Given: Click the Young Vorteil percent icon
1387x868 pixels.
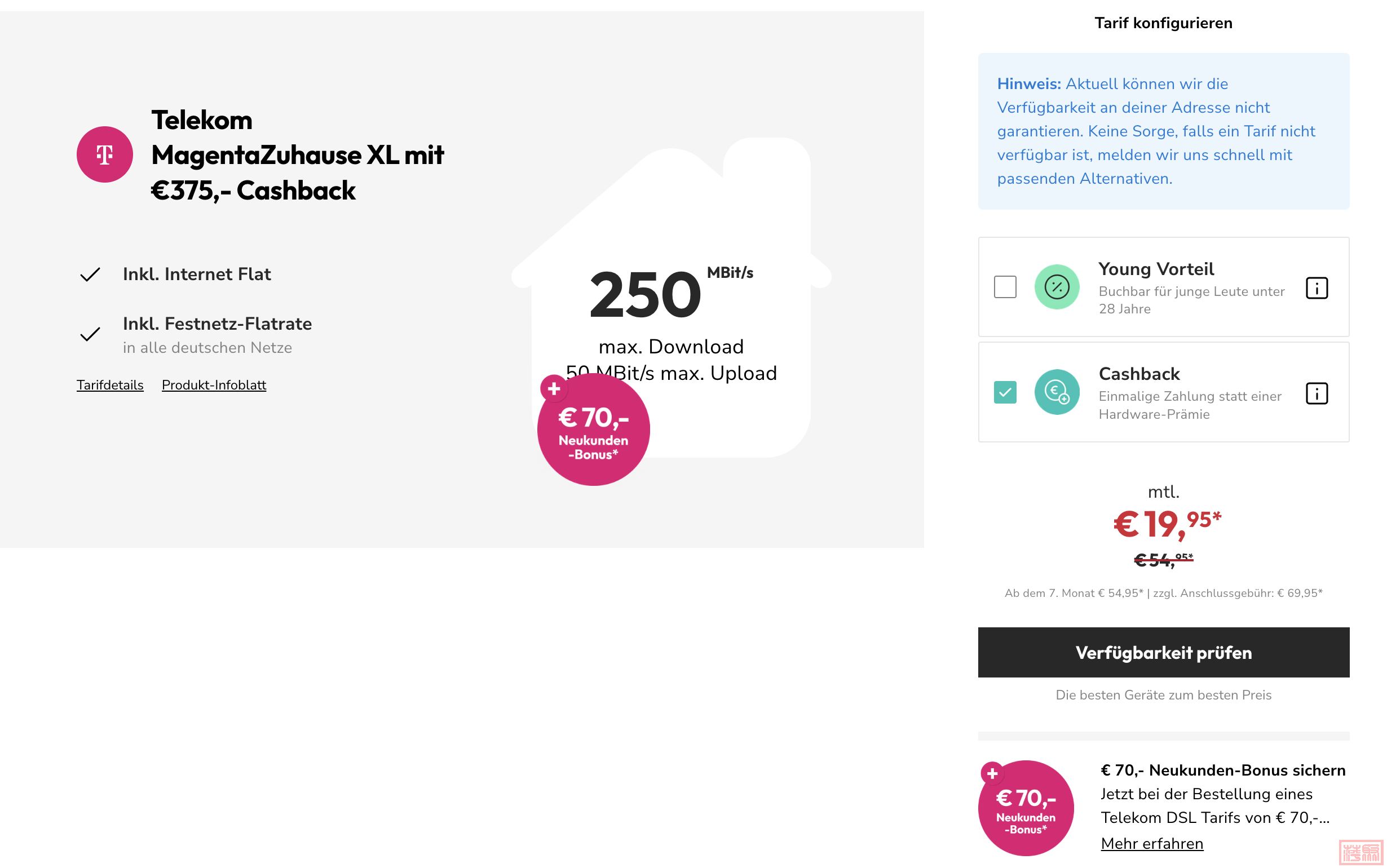Looking at the screenshot, I should pyautogui.click(x=1057, y=287).
